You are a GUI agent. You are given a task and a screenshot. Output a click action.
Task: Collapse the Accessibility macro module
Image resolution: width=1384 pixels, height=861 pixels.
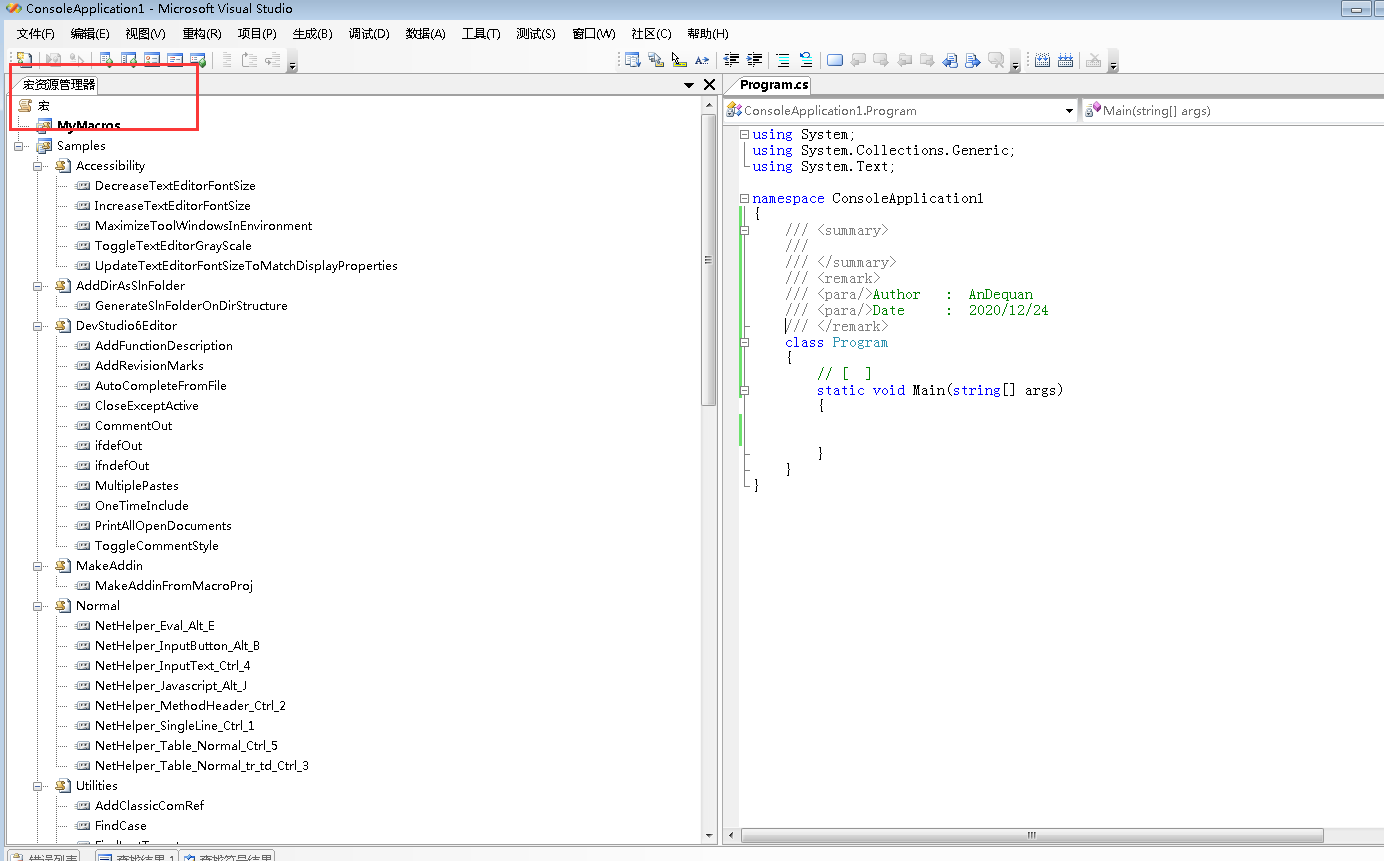click(38, 166)
